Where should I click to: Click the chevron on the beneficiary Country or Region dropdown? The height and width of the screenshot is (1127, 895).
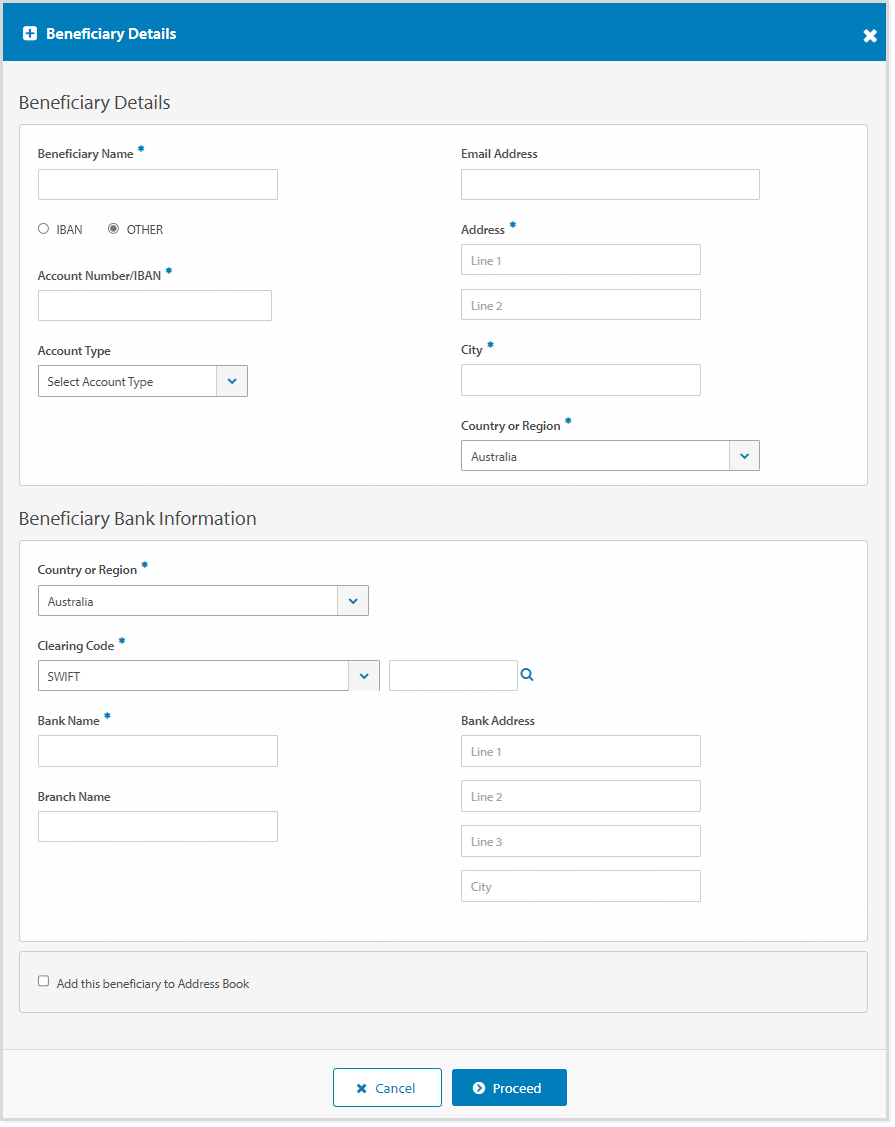coord(744,455)
